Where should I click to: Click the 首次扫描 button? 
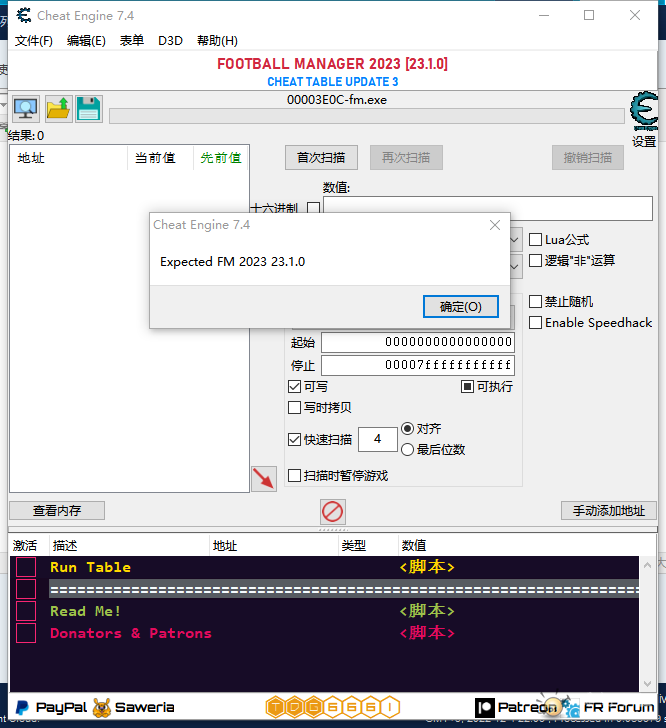[321, 158]
